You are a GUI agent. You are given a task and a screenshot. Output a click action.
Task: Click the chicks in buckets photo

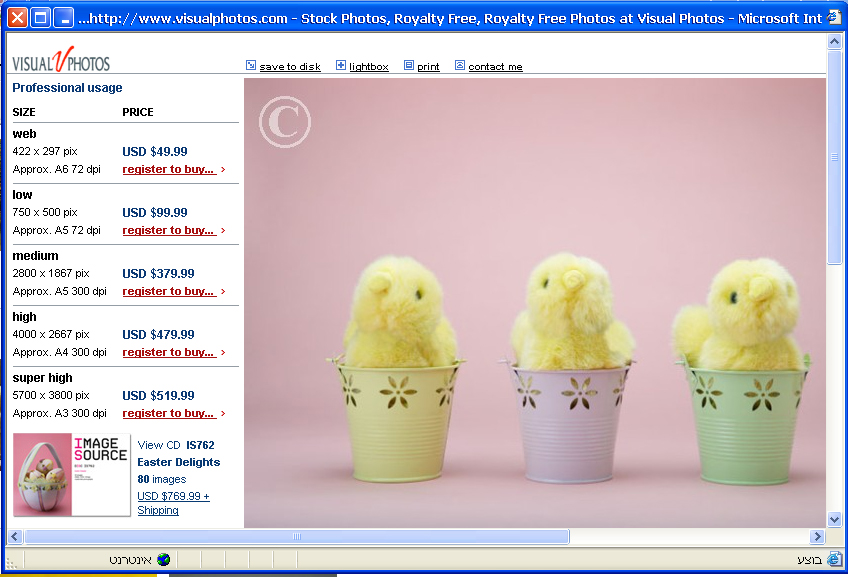pyautogui.click(x=535, y=303)
